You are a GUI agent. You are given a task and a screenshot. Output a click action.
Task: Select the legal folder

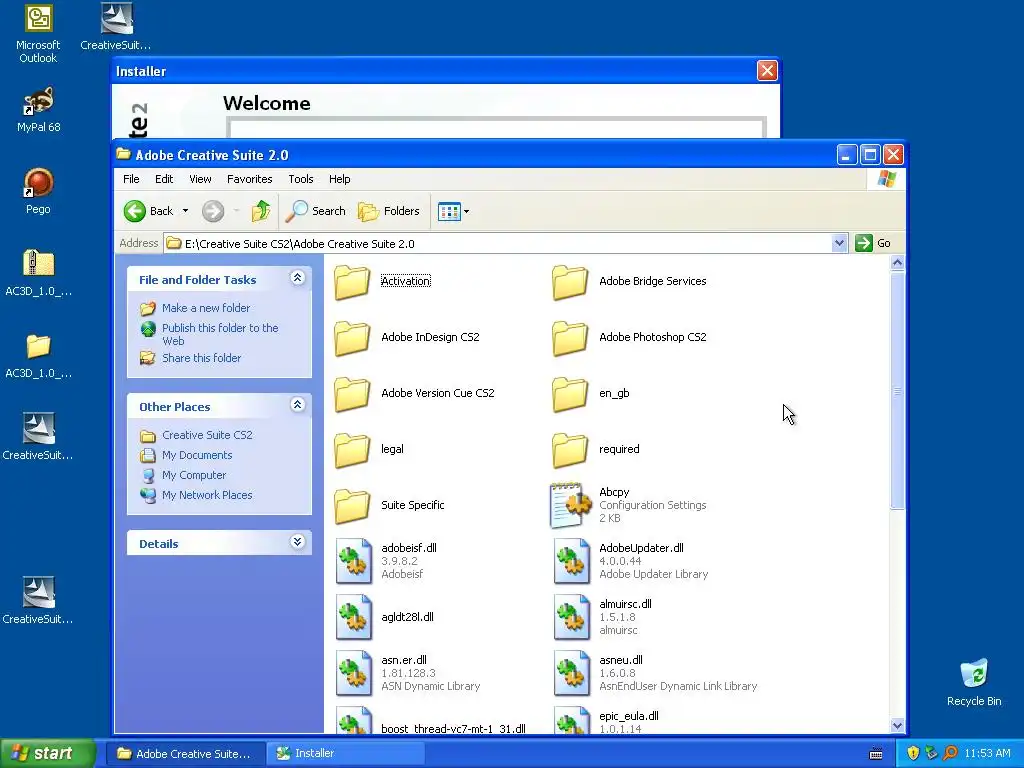[x=369, y=450]
